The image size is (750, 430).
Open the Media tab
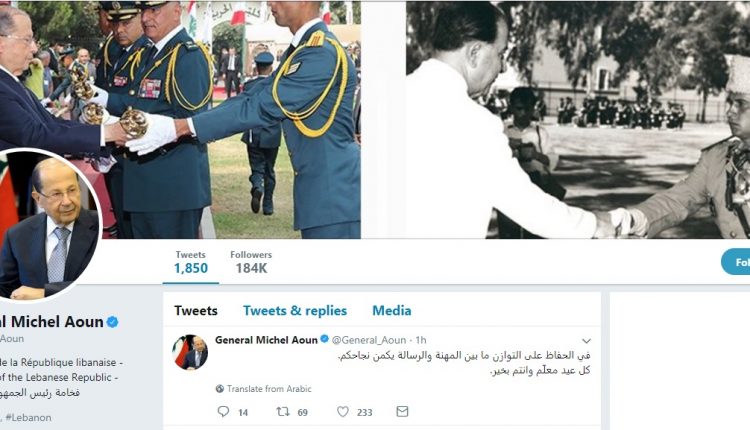coord(392,311)
